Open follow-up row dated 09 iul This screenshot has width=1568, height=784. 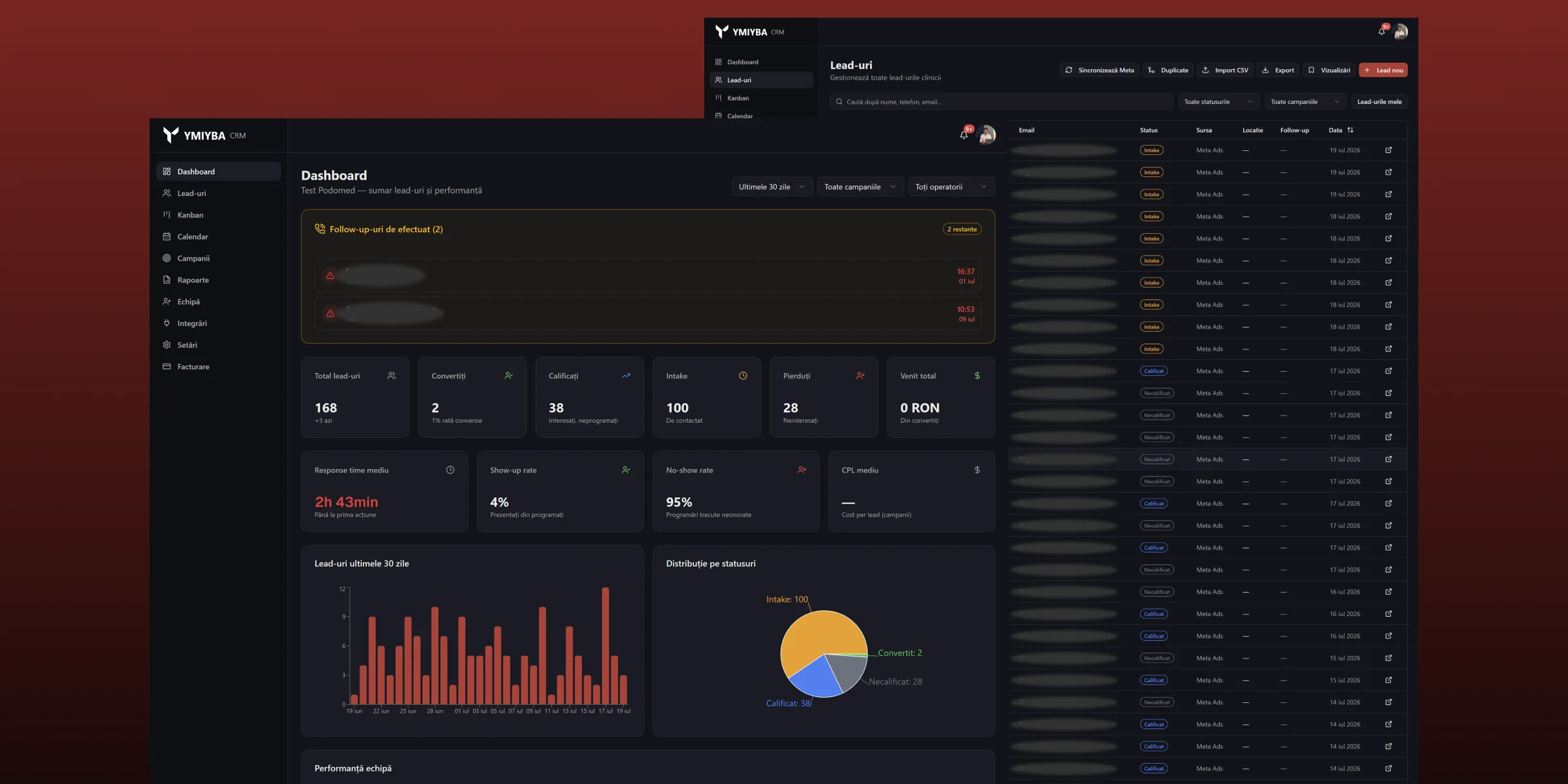[648, 314]
